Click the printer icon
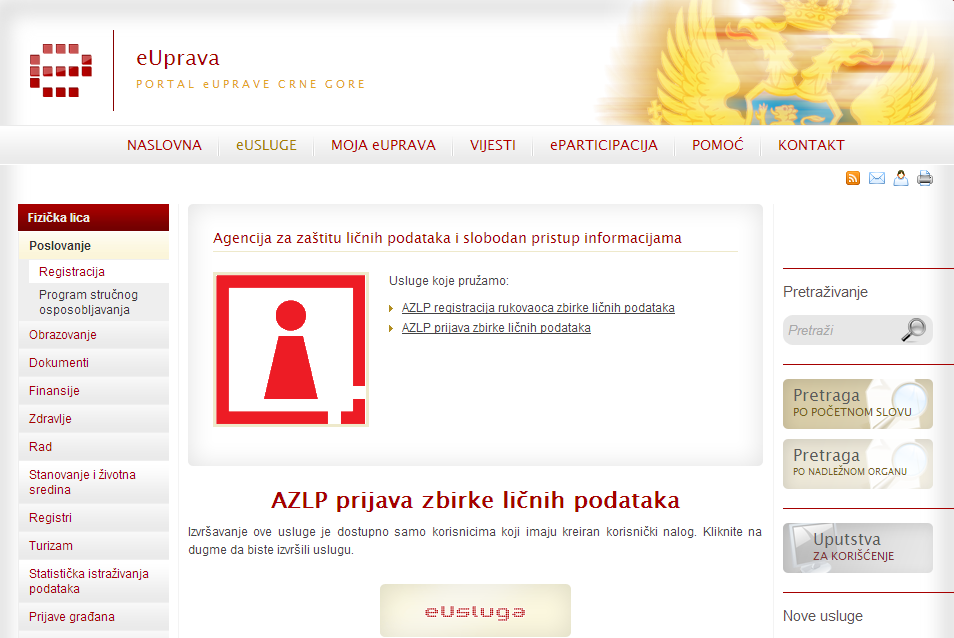Viewport: 954px width, 638px height. pos(925,178)
